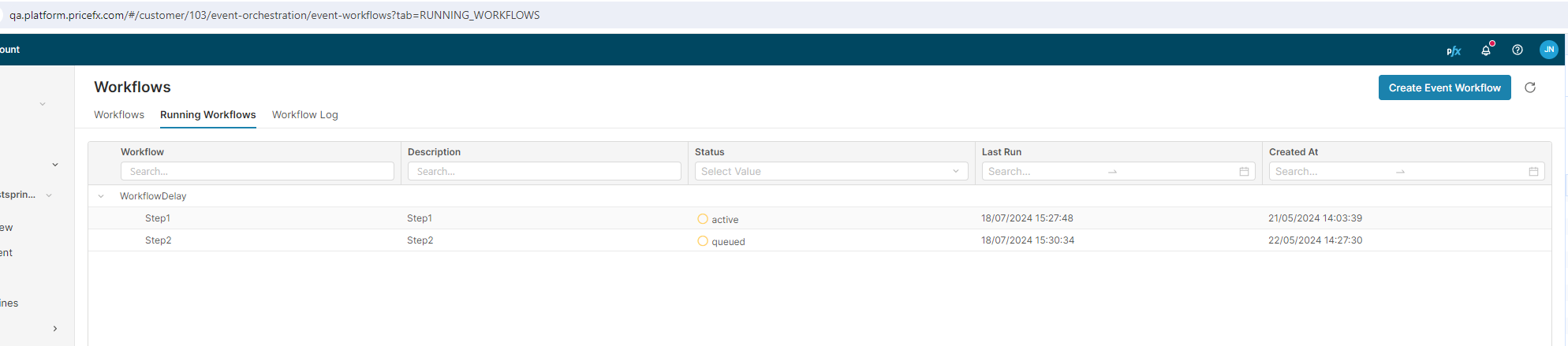
Task: Switch to the Workflow Log tab
Action: 304,115
